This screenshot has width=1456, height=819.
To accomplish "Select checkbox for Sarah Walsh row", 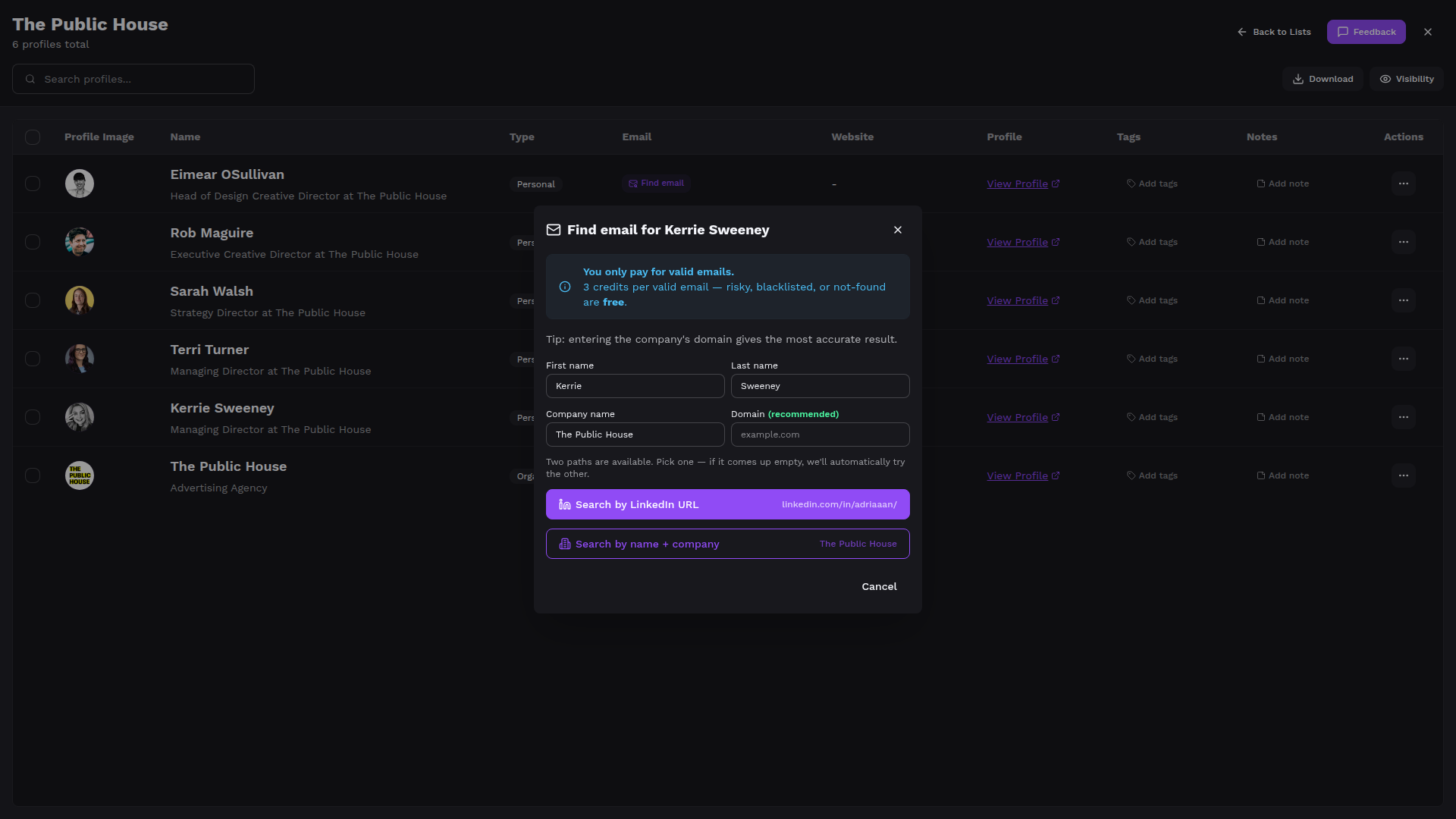I will pyautogui.click(x=33, y=300).
